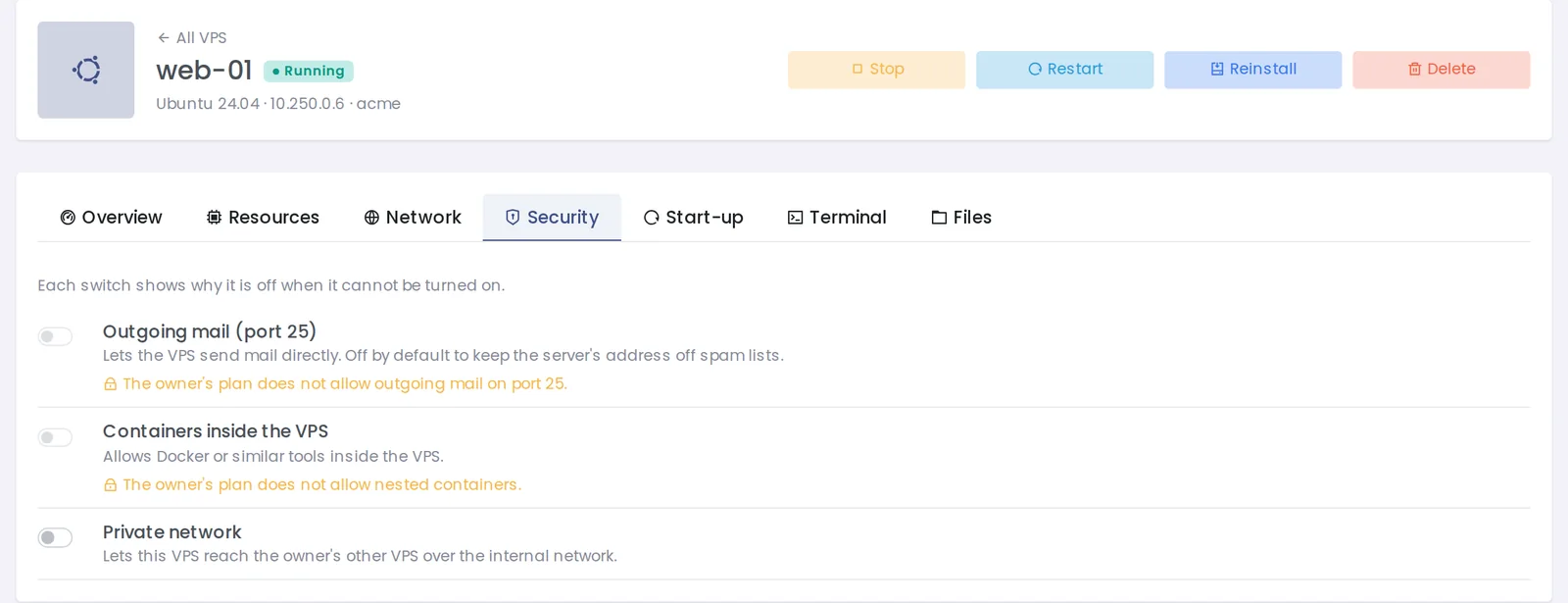Open the Overview tab
This screenshot has height=603, width=1568.
(x=111, y=218)
